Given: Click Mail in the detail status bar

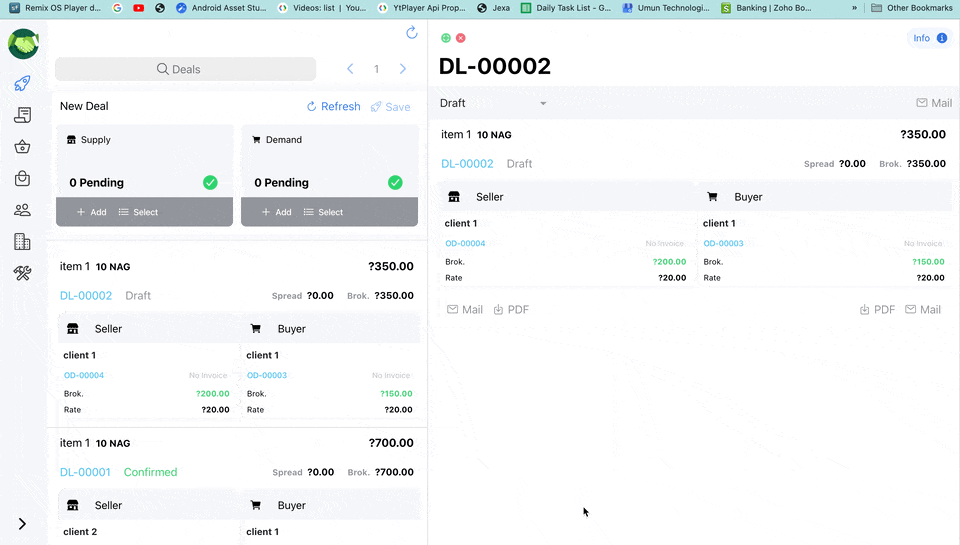Looking at the screenshot, I should click(934, 103).
